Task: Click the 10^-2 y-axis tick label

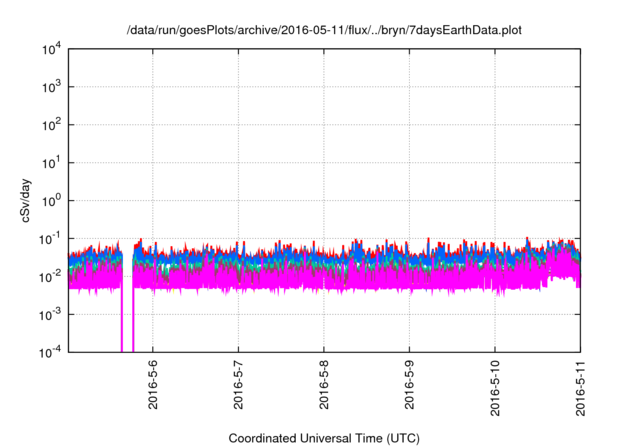Action: pos(50,277)
